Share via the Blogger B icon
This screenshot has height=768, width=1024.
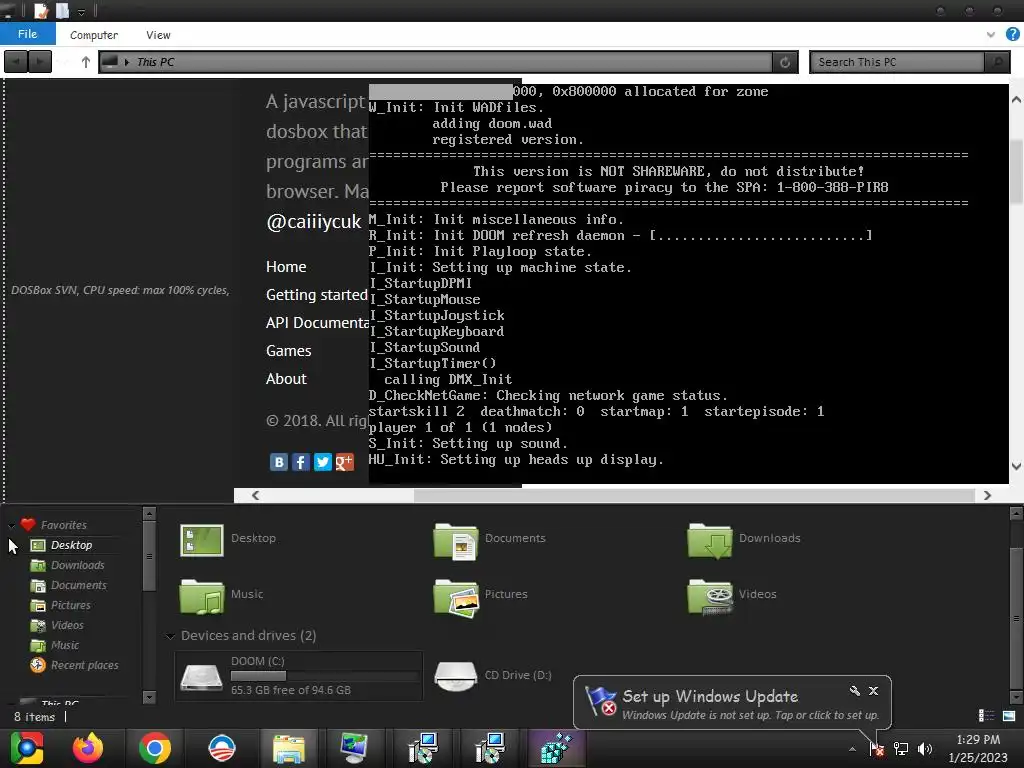(279, 462)
